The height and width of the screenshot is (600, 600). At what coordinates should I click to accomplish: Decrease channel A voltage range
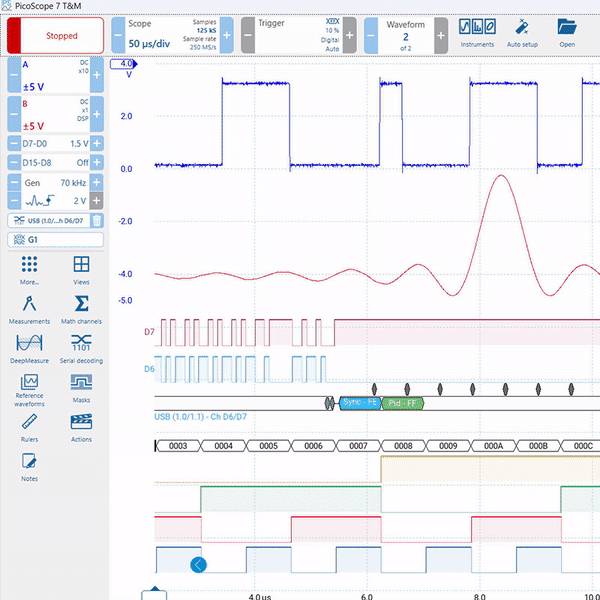click(14, 75)
